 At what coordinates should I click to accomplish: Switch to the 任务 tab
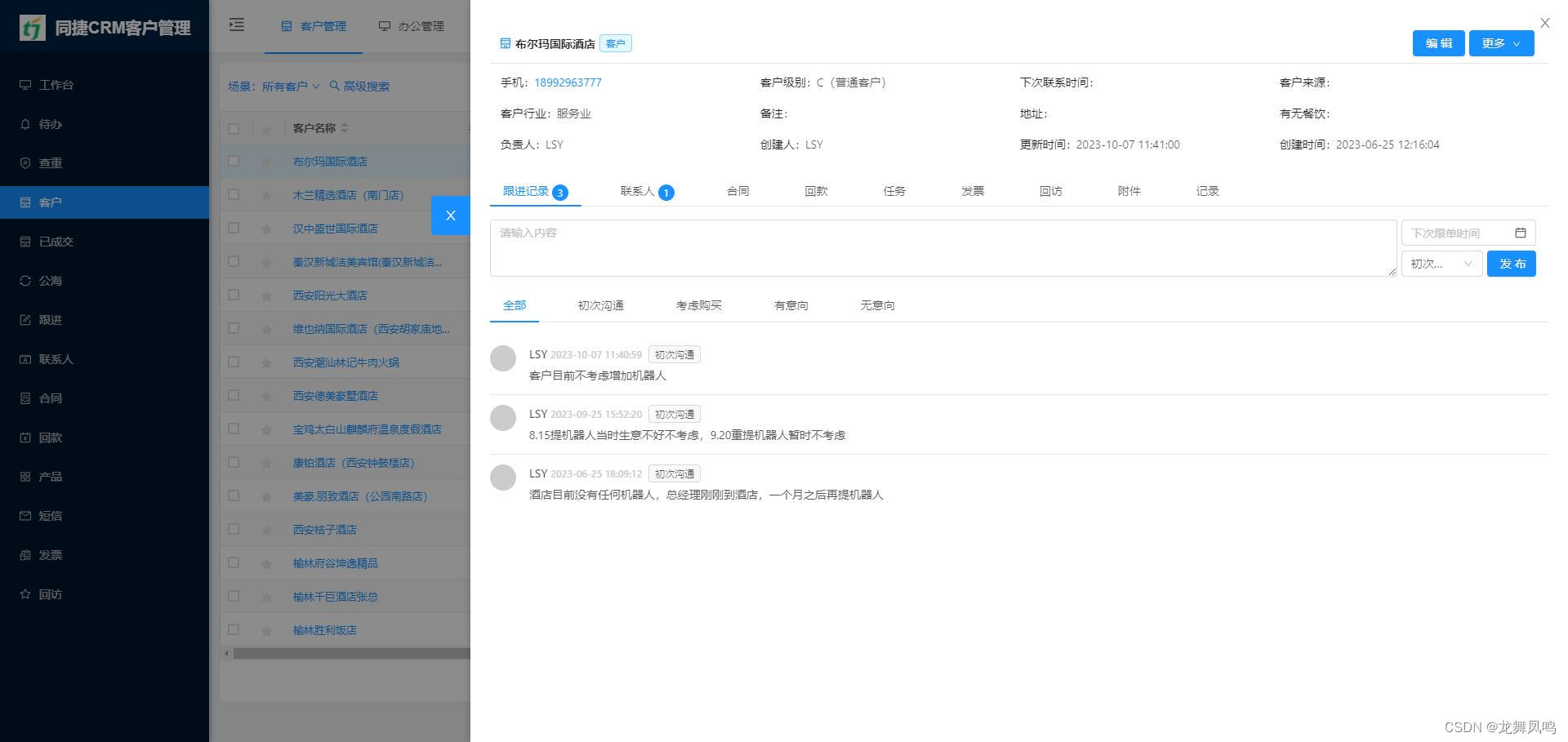pos(894,191)
